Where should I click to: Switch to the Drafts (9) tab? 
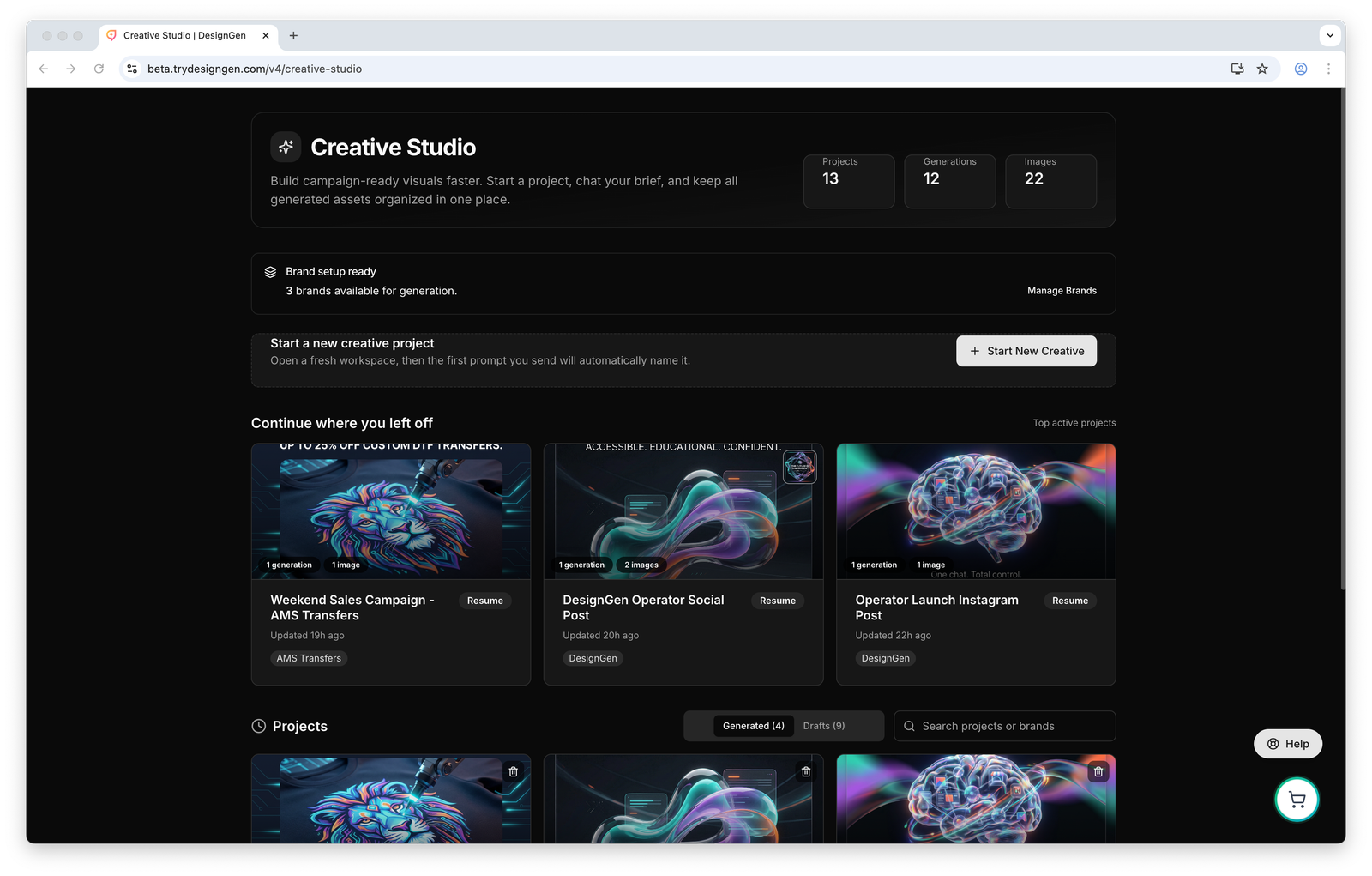tap(824, 725)
